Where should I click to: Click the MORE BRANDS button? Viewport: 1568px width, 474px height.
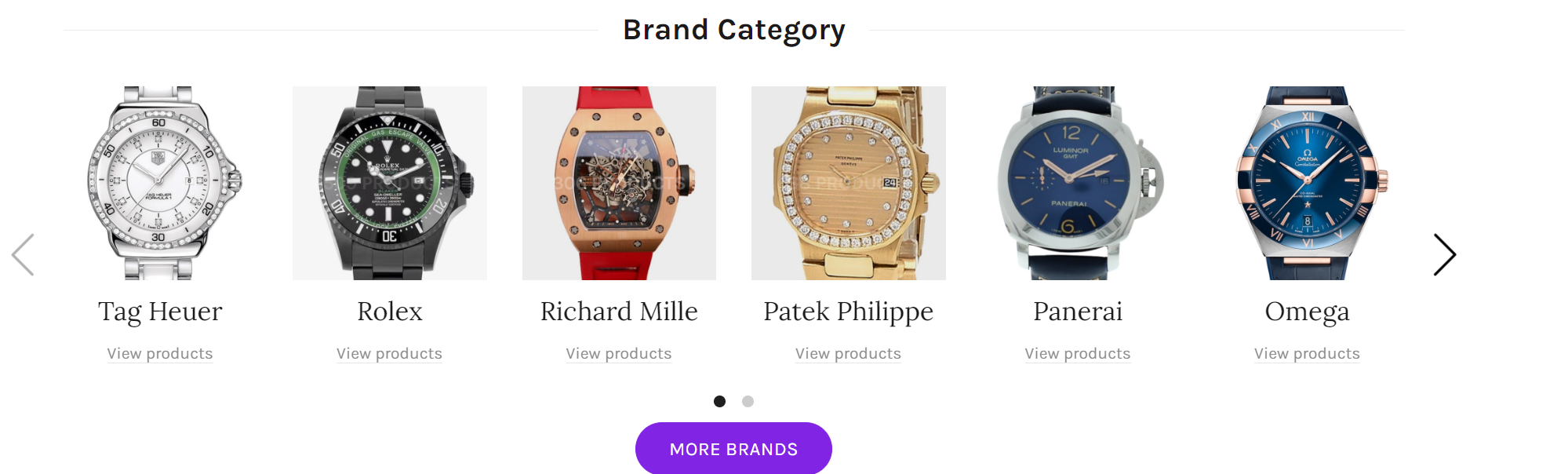click(x=733, y=449)
